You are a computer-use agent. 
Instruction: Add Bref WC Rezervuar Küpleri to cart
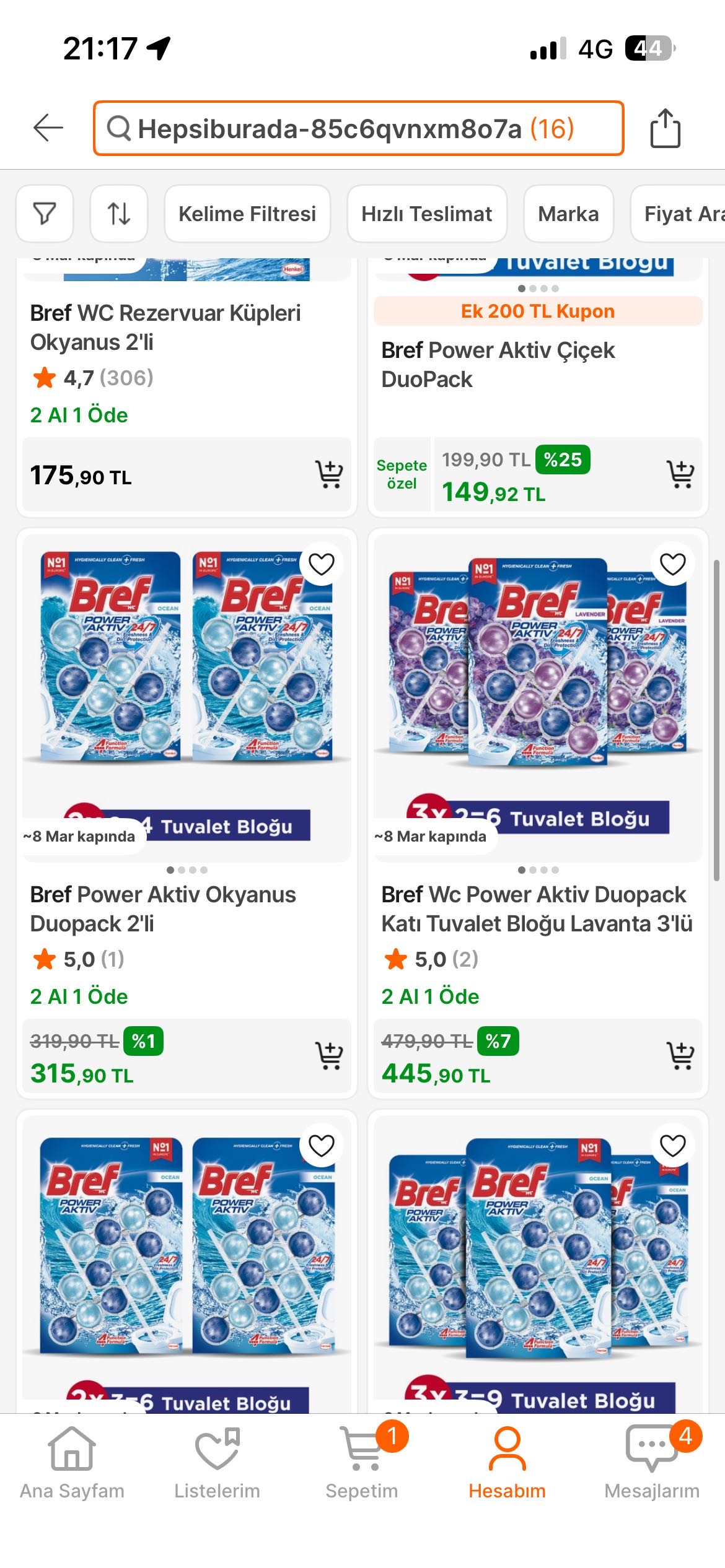329,474
